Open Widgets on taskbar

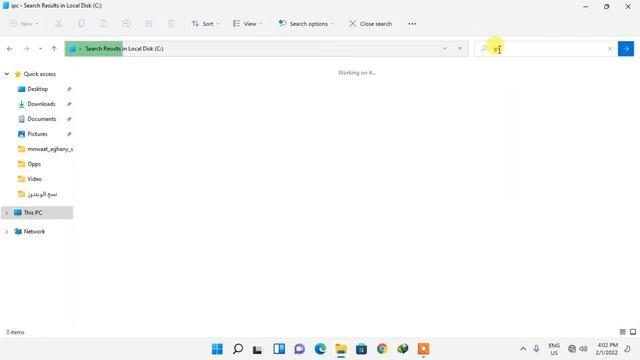pos(279,349)
